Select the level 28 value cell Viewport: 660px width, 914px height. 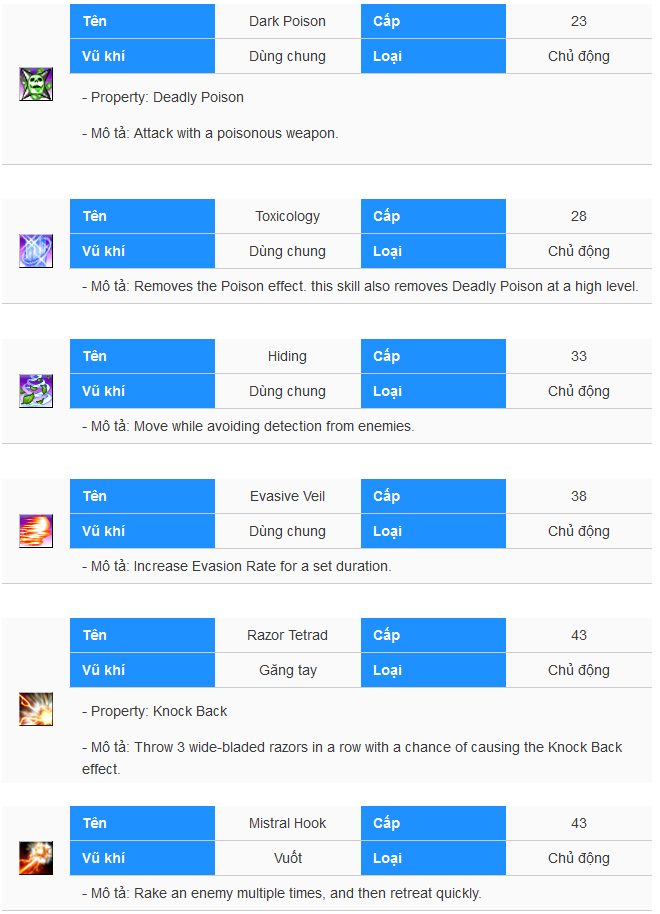tap(578, 216)
